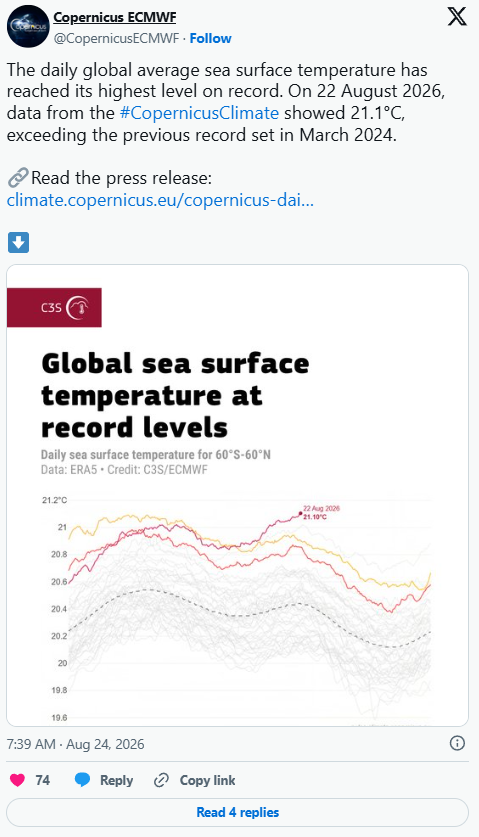
Task: Click the blue reply speech bubble icon
Action: (82, 780)
